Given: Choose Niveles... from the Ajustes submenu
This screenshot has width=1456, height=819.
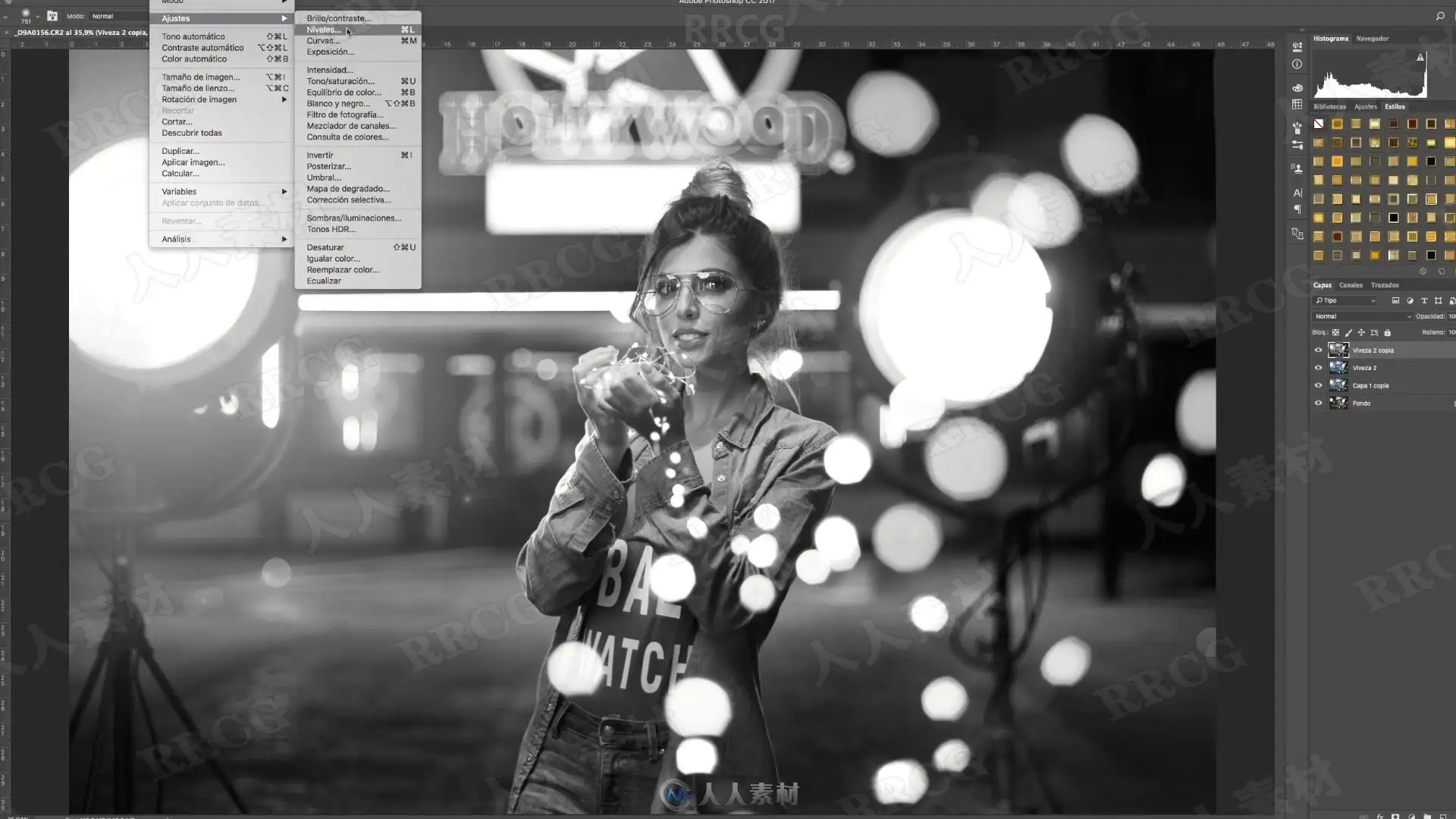Looking at the screenshot, I should [x=358, y=30].
